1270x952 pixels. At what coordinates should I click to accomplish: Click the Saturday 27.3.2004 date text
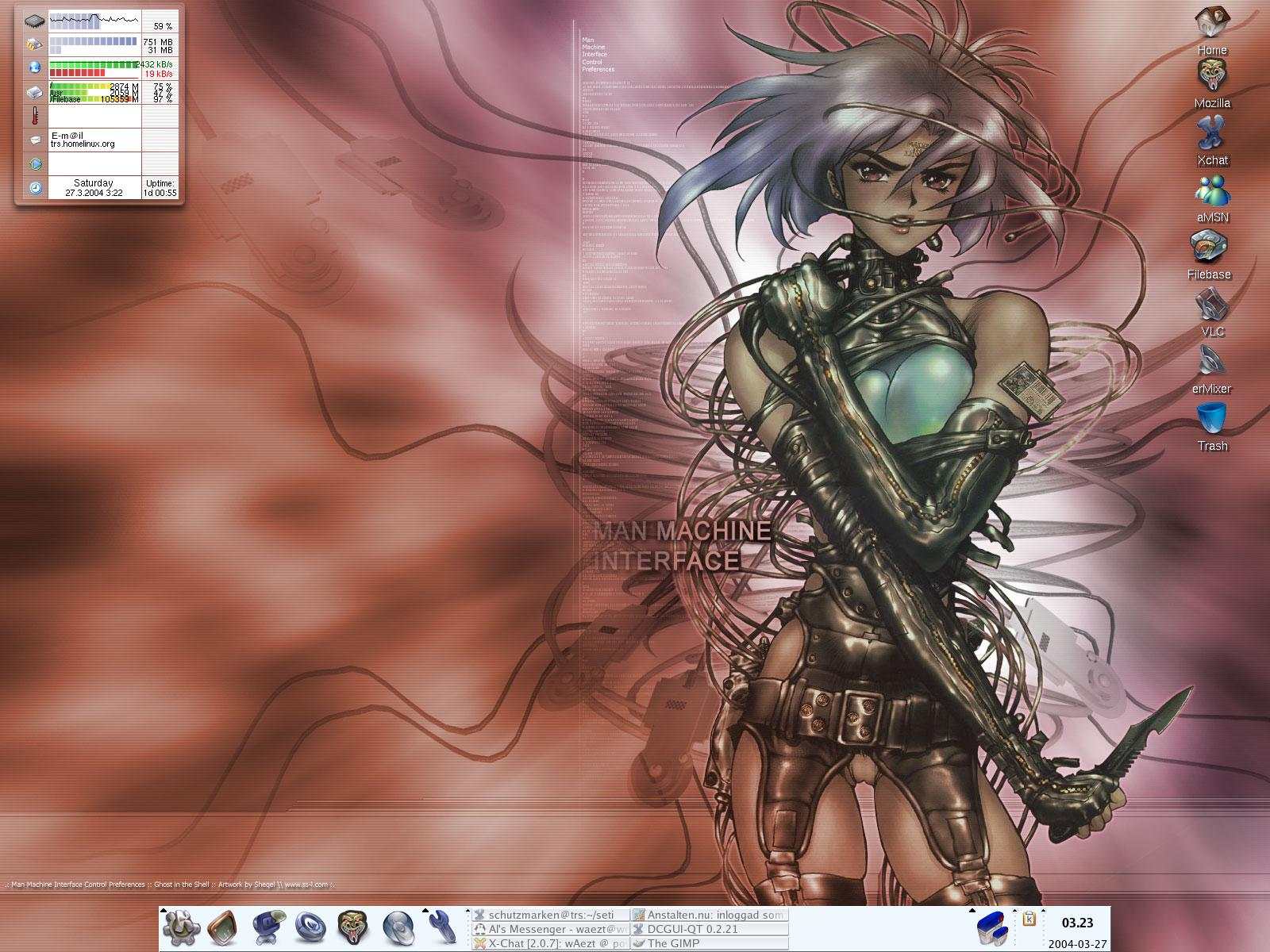(94, 187)
